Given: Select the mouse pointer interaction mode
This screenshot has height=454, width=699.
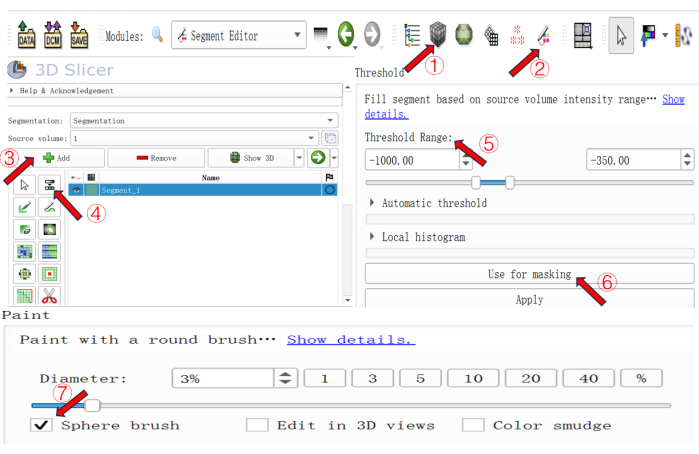Looking at the screenshot, I should (x=621, y=35).
